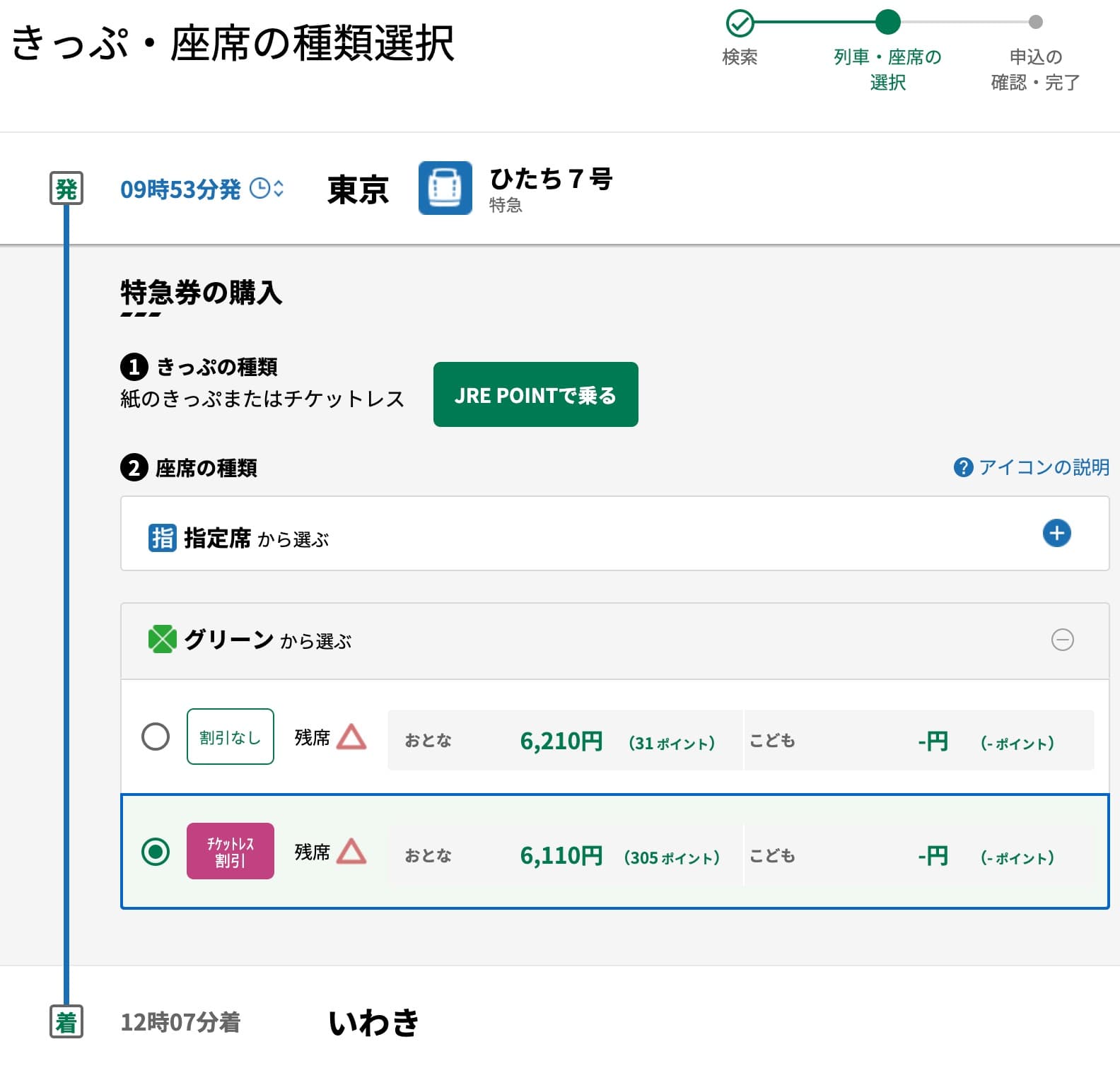Click the いわき arrival station name
The image size is (1120, 1073).
[x=374, y=1022]
